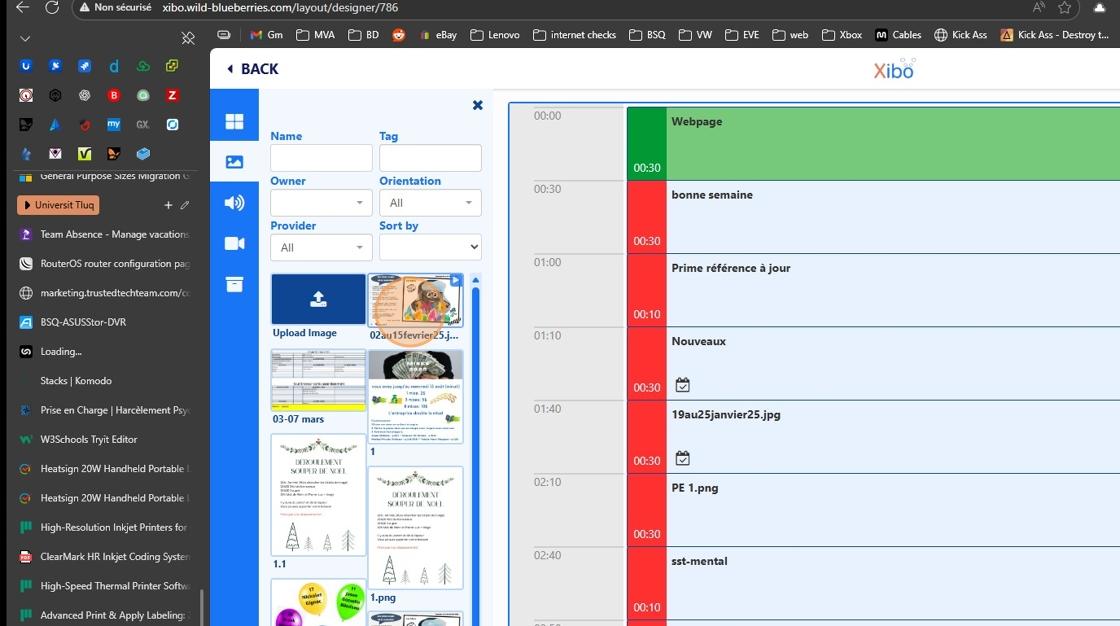Image resolution: width=1120 pixels, height=626 pixels.
Task: Open the Sort by select box
Action: pyautogui.click(x=430, y=248)
